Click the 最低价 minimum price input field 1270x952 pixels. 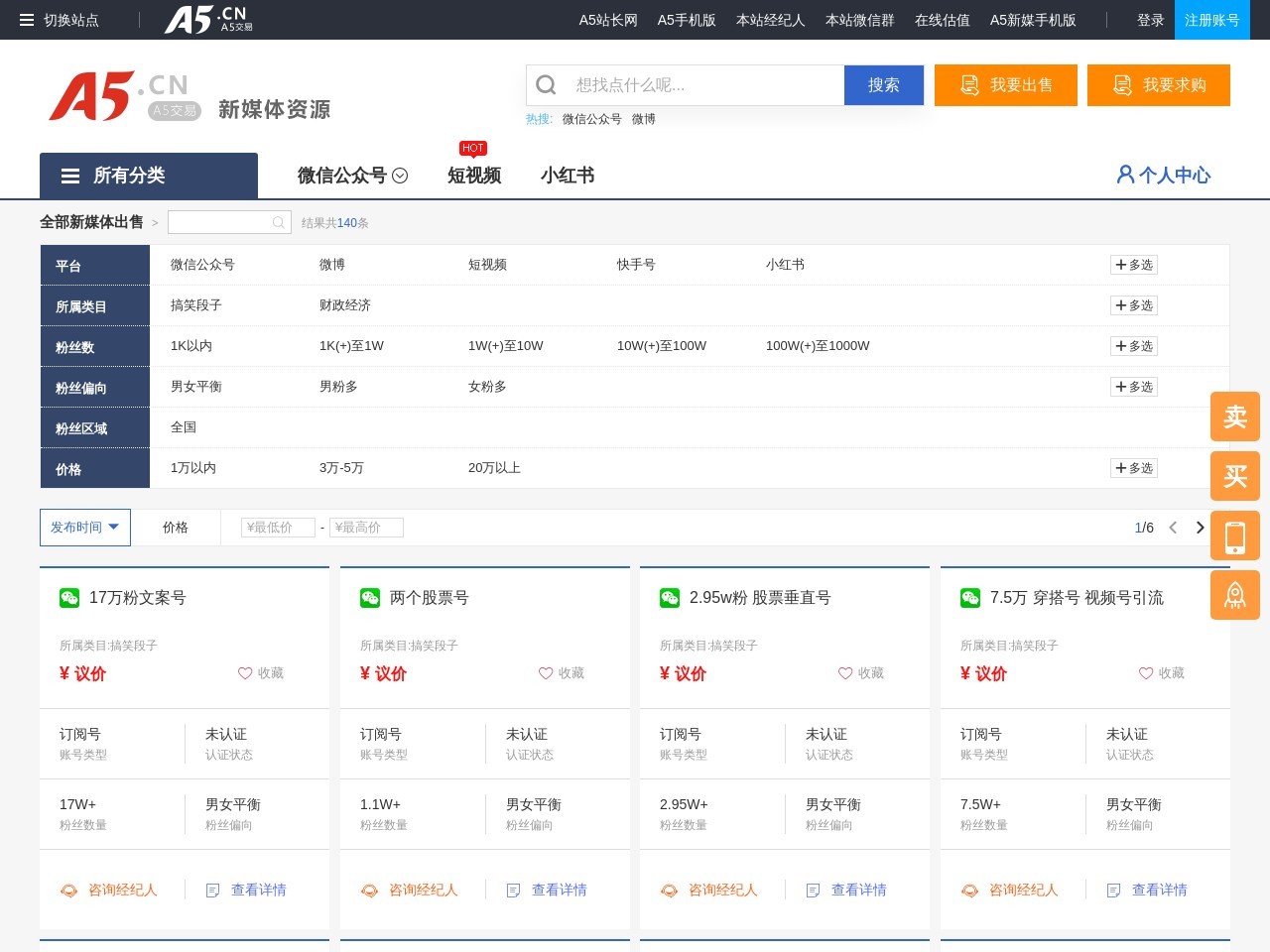[x=277, y=527]
